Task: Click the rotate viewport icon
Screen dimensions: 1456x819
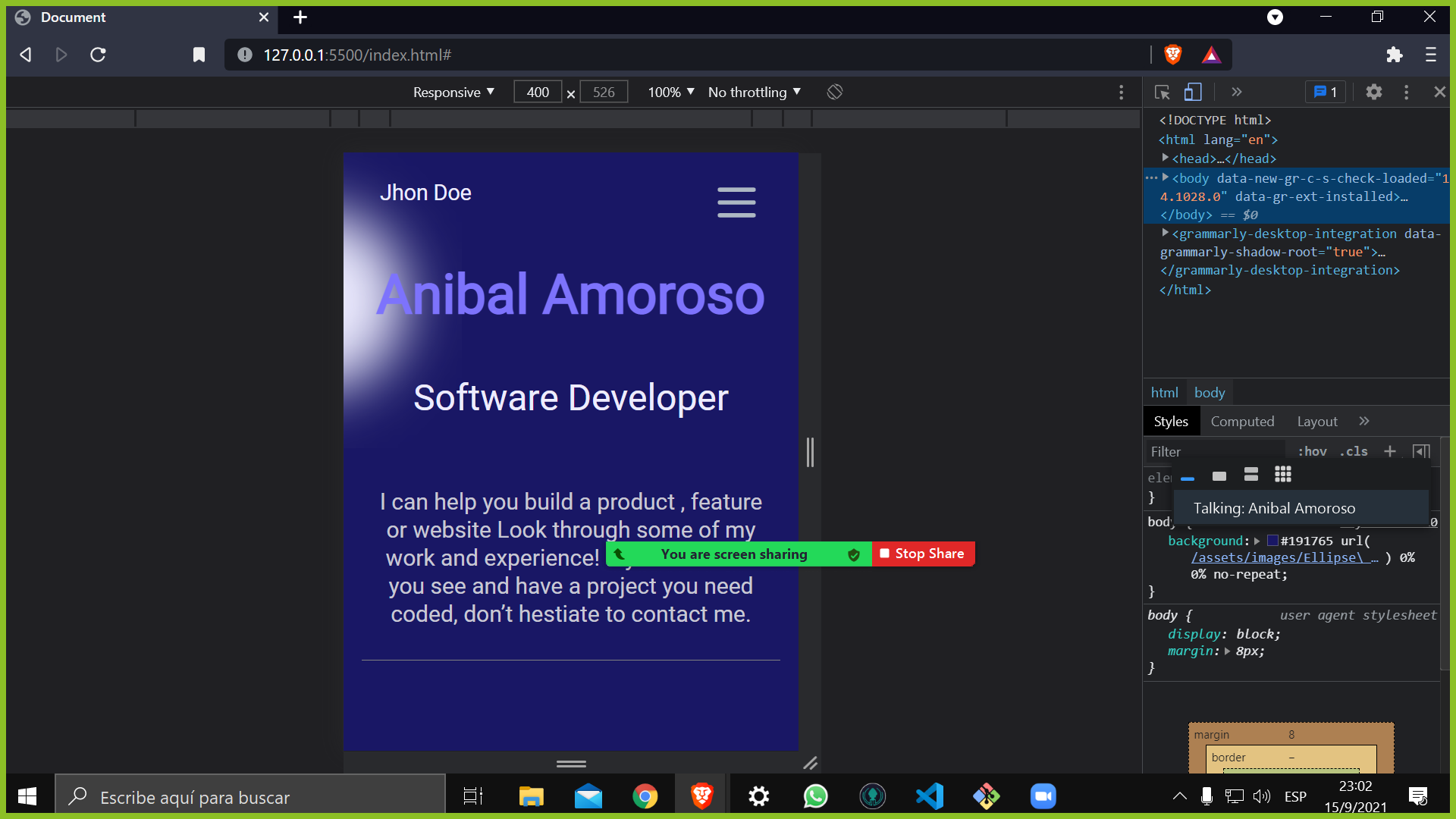Action: pyautogui.click(x=835, y=93)
